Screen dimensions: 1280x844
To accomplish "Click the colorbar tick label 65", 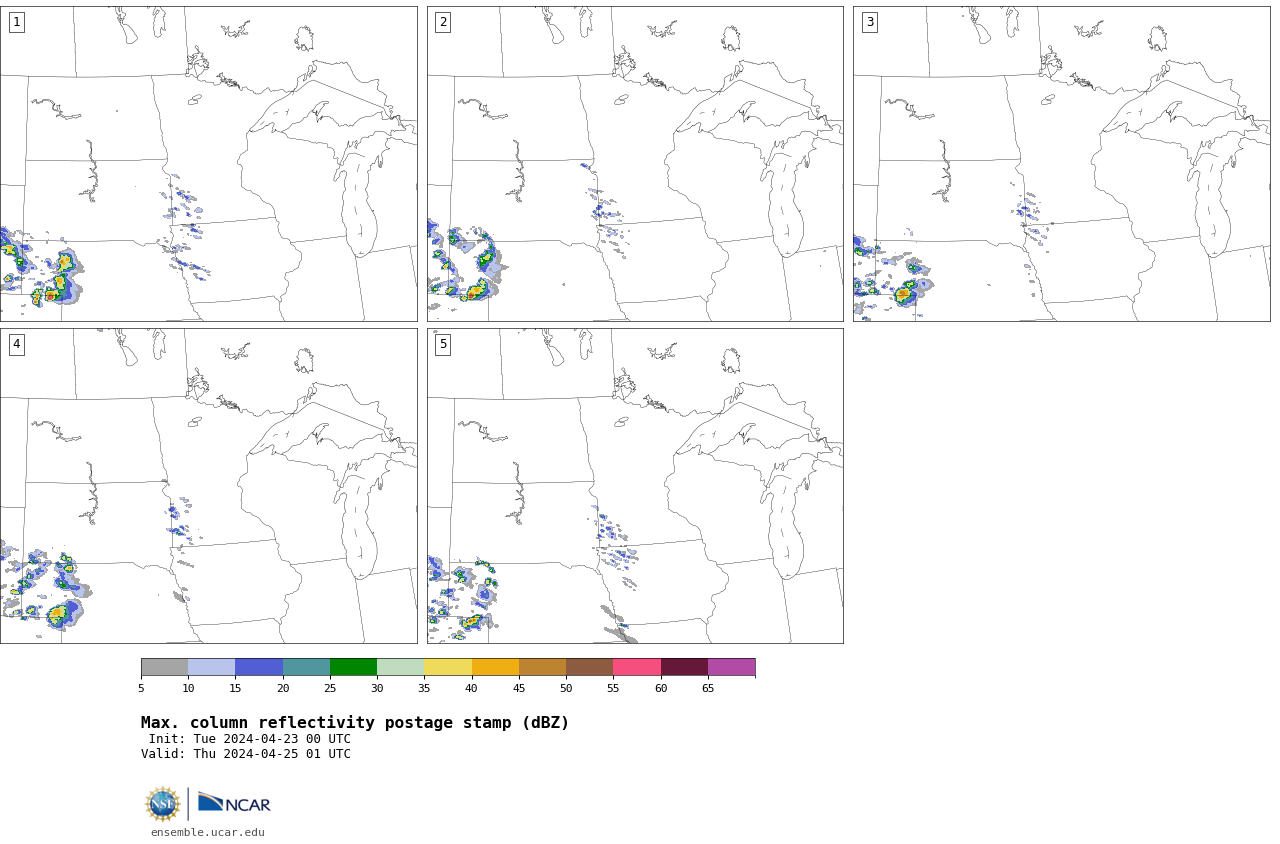I will coord(708,688).
